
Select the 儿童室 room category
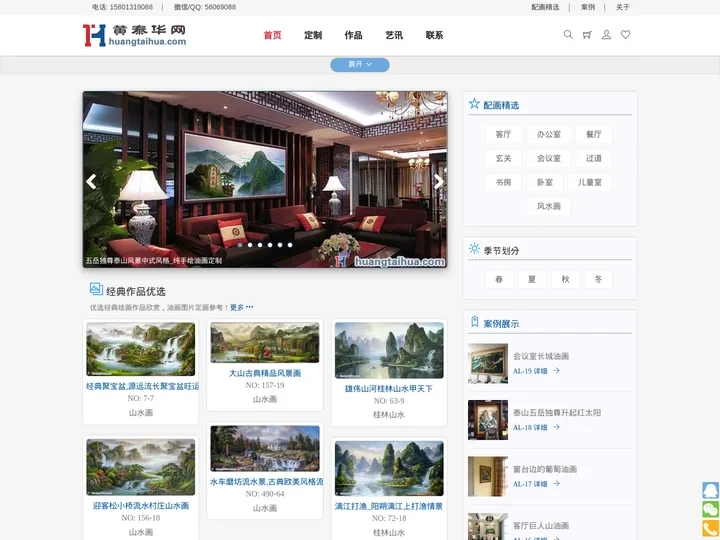[x=590, y=182]
